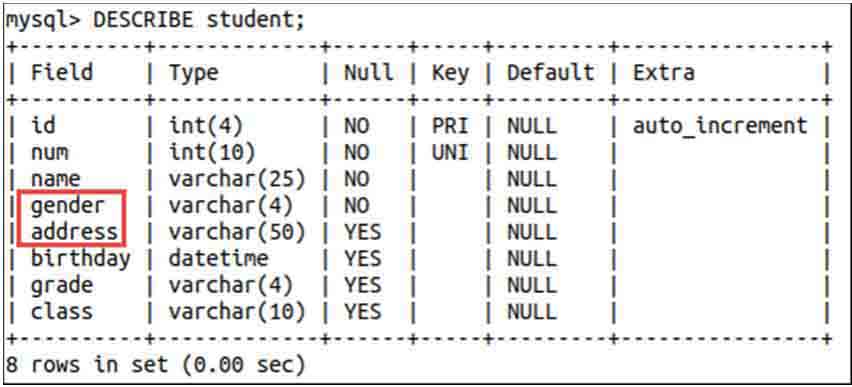
Task: Click the 'auto_increment' extra value
Action: [x=721, y=126]
